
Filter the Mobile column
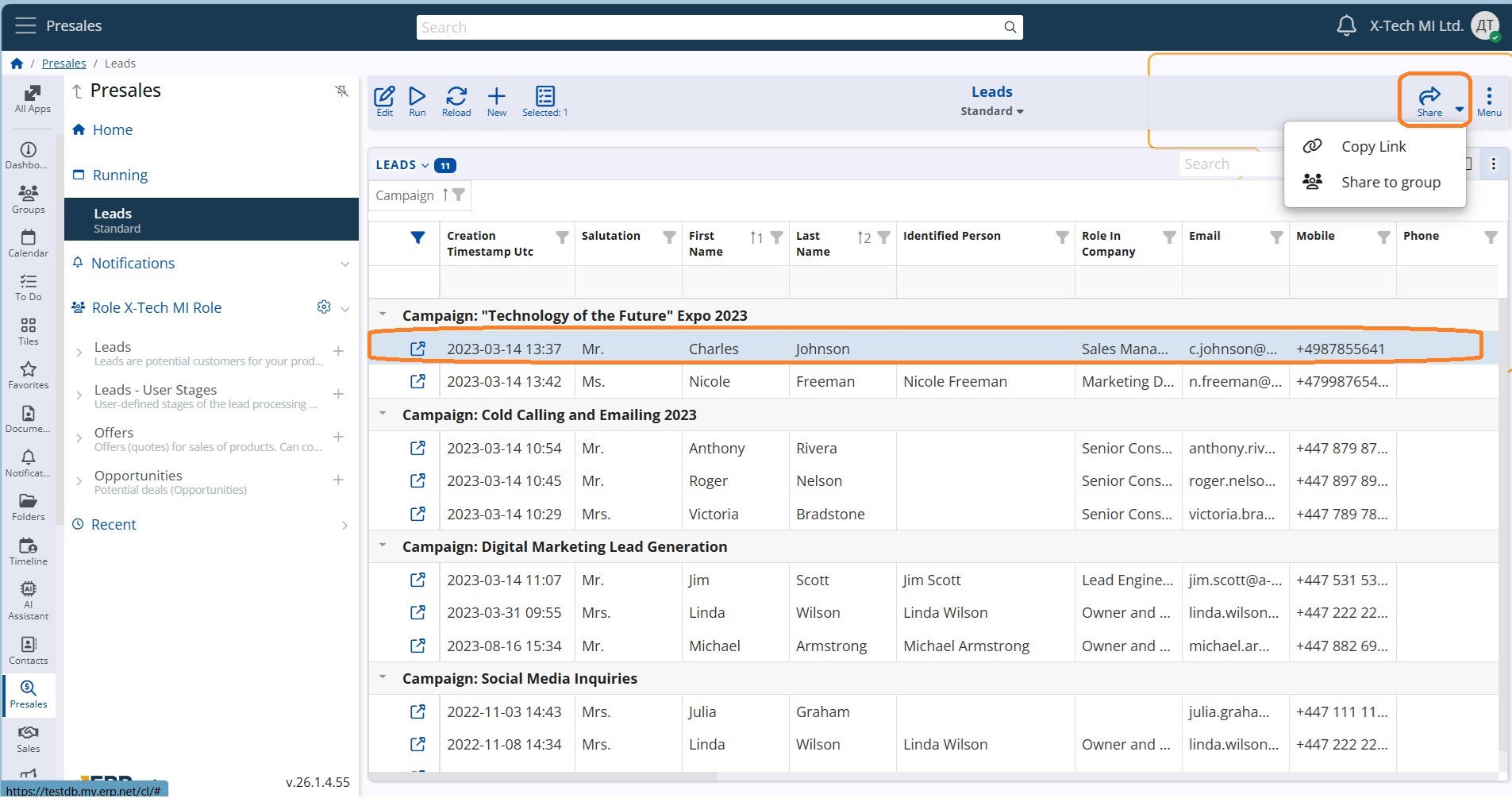click(1384, 237)
